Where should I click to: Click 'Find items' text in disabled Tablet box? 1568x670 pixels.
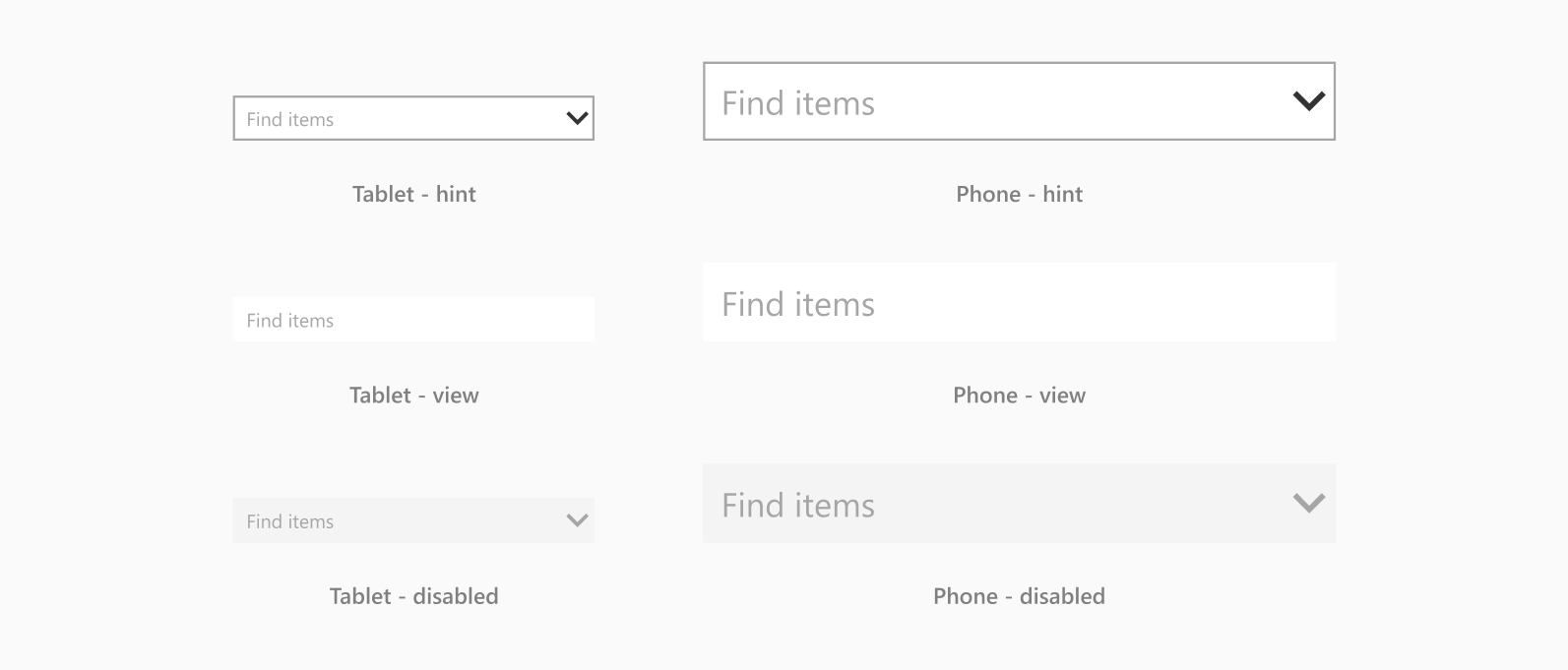290,521
